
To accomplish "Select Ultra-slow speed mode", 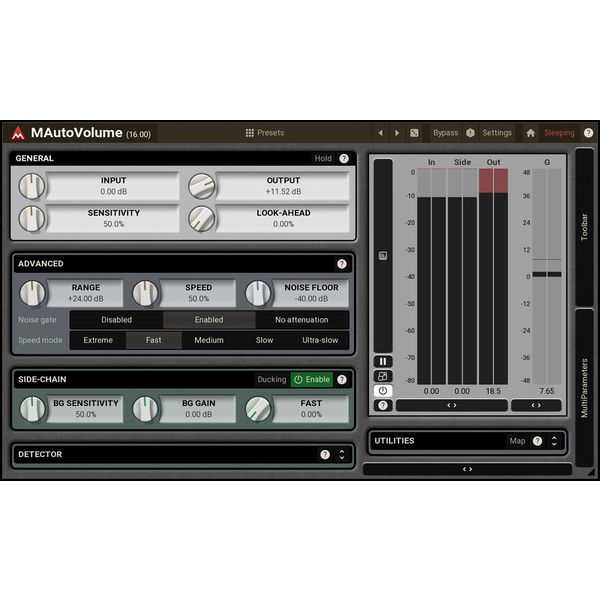I will pyautogui.click(x=320, y=340).
